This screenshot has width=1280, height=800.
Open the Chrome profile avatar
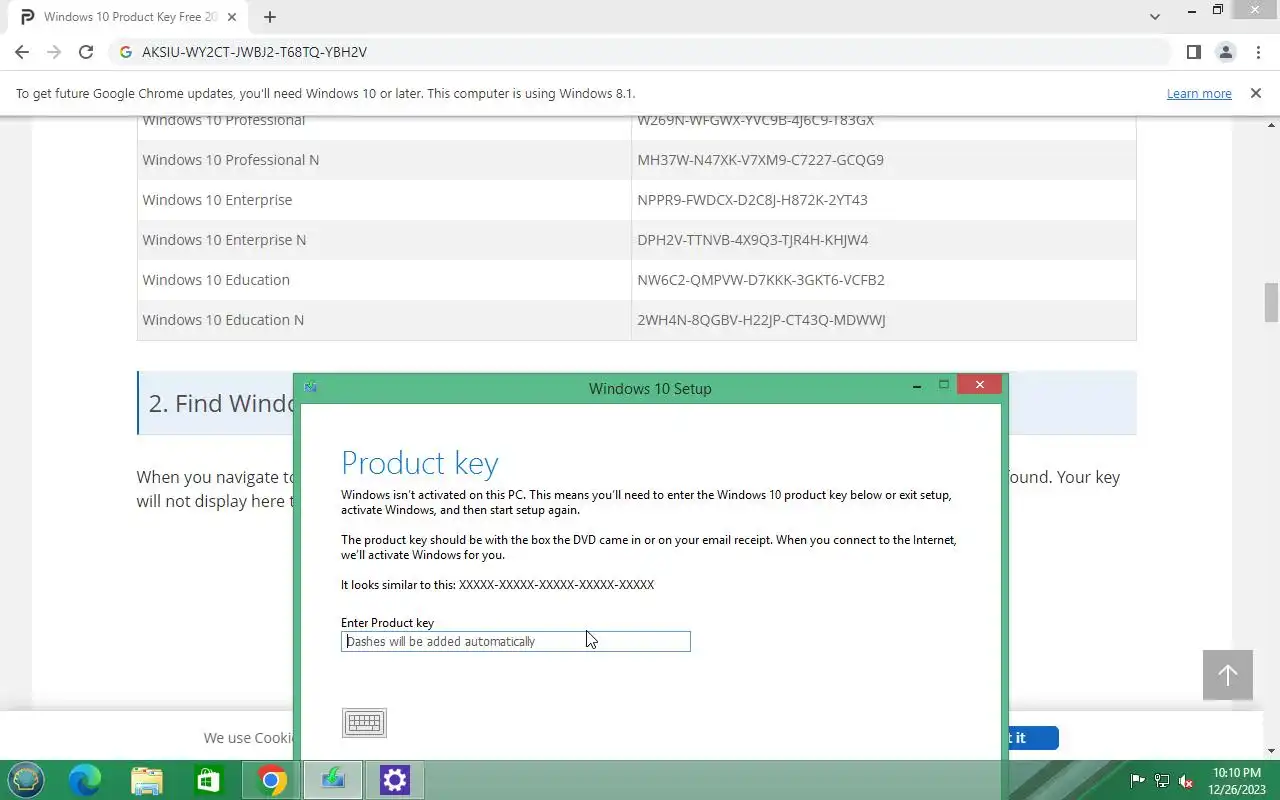[x=1225, y=52]
